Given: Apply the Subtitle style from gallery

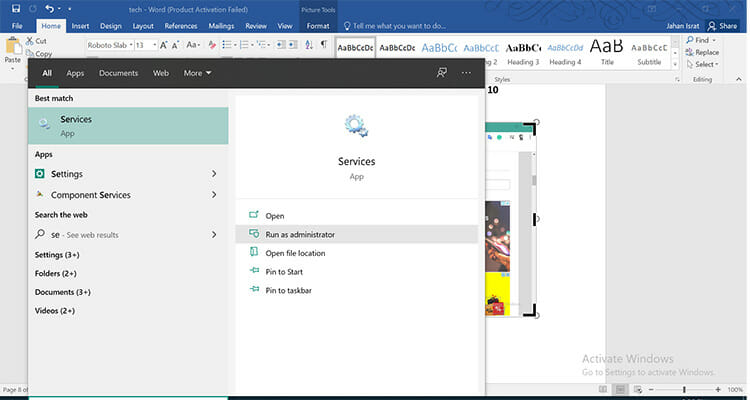Looking at the screenshot, I should click(649, 54).
